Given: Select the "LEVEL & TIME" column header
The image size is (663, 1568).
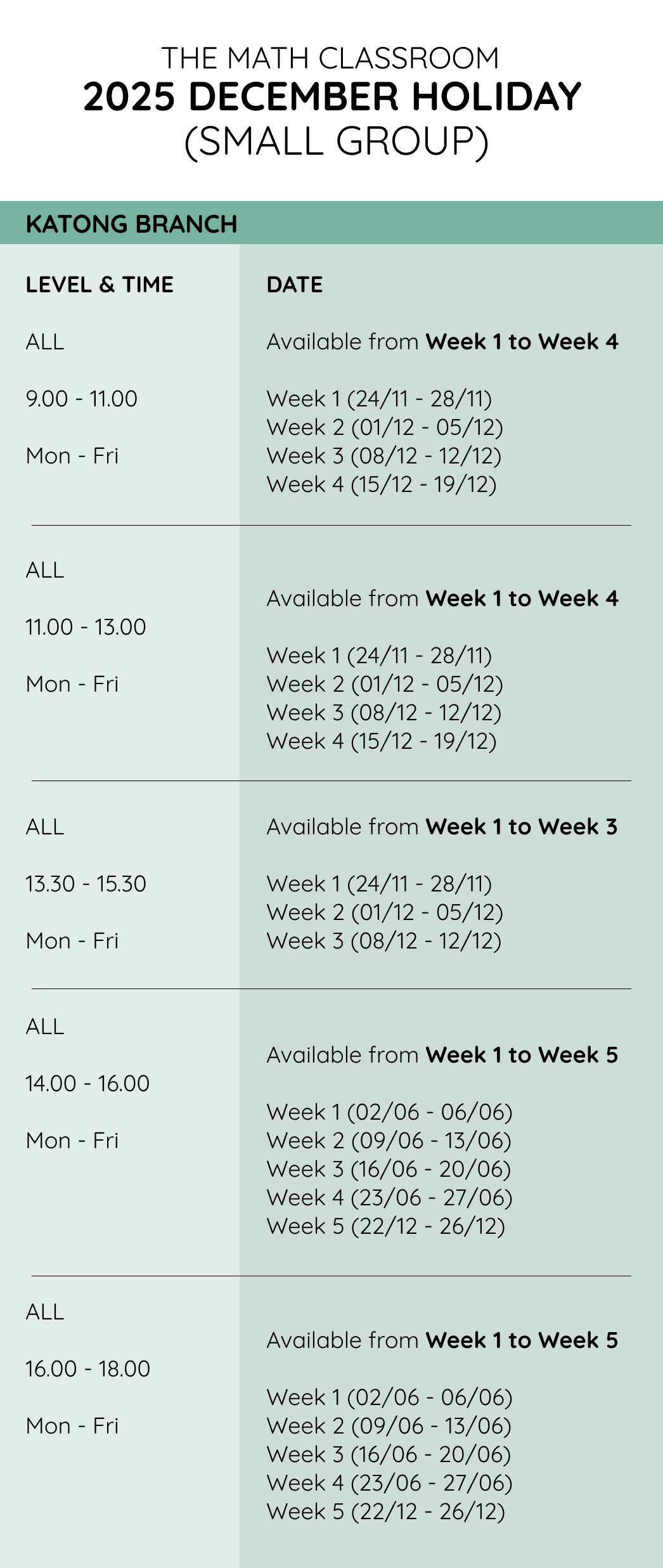Looking at the screenshot, I should pos(100,285).
